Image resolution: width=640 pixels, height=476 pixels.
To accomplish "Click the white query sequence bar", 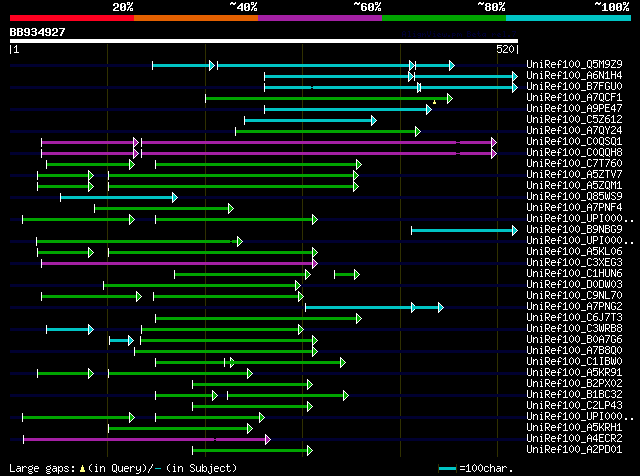I will tap(264, 41).
